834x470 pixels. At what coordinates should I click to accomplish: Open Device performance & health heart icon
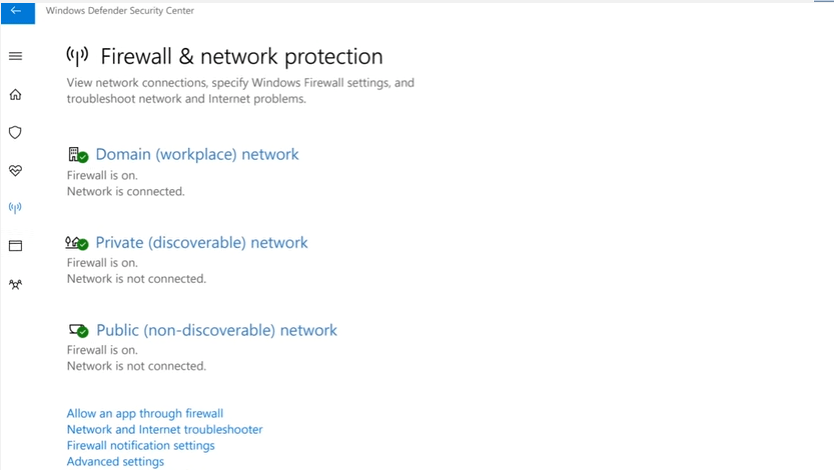pyautogui.click(x=15, y=171)
